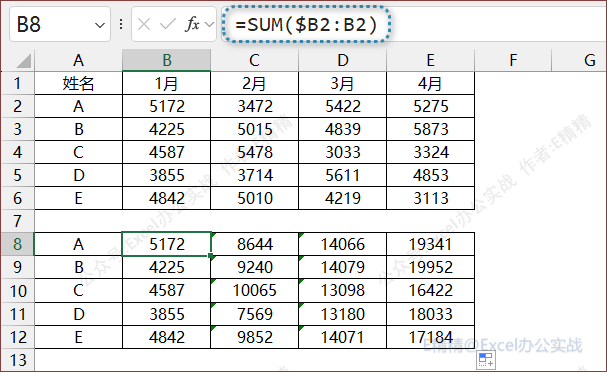This screenshot has width=607, height=372.
Task: Select row 7 header
Action: point(17,221)
